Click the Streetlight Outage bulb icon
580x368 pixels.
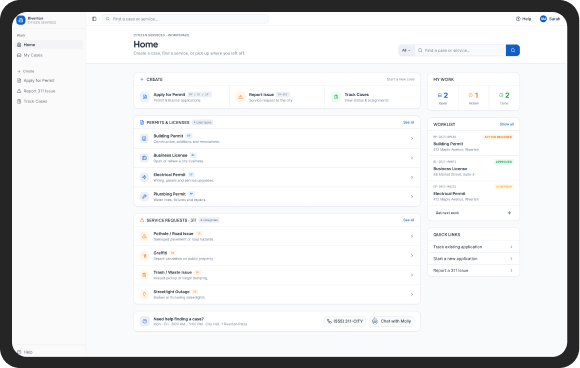pyautogui.click(x=144, y=294)
